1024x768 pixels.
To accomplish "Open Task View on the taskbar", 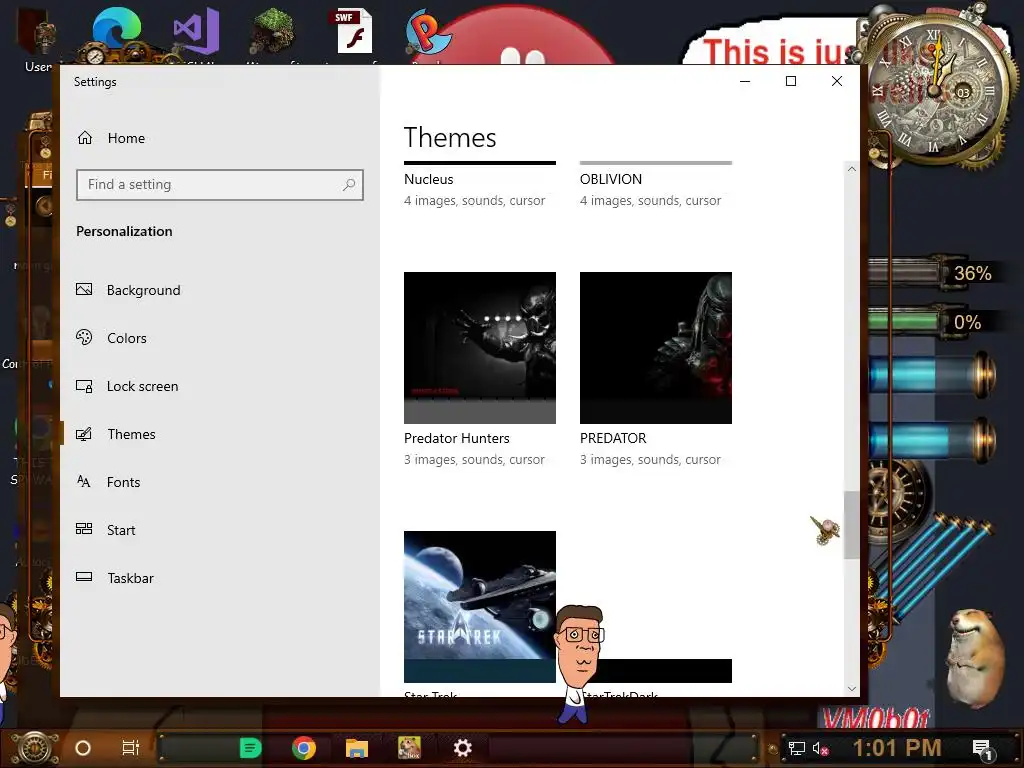I will point(131,748).
